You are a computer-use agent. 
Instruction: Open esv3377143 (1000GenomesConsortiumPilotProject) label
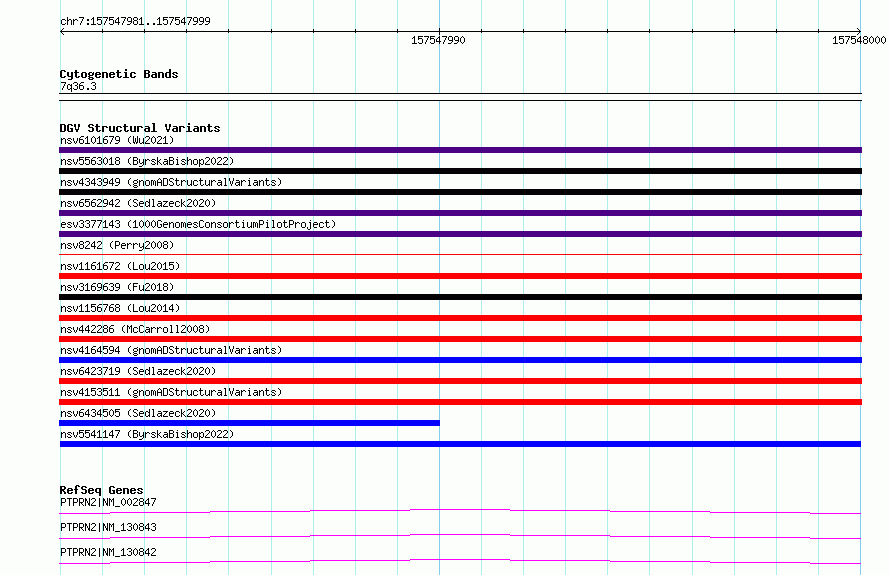pos(198,224)
